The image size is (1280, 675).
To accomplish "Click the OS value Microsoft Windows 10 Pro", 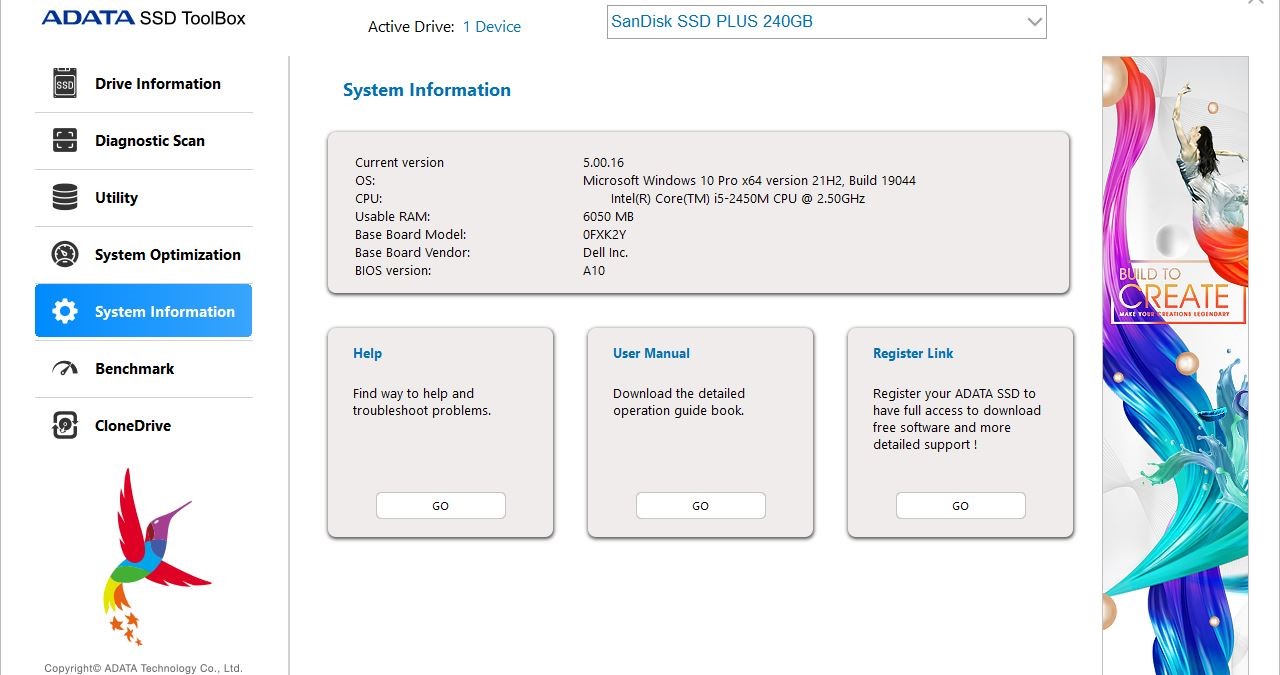I will click(749, 181).
